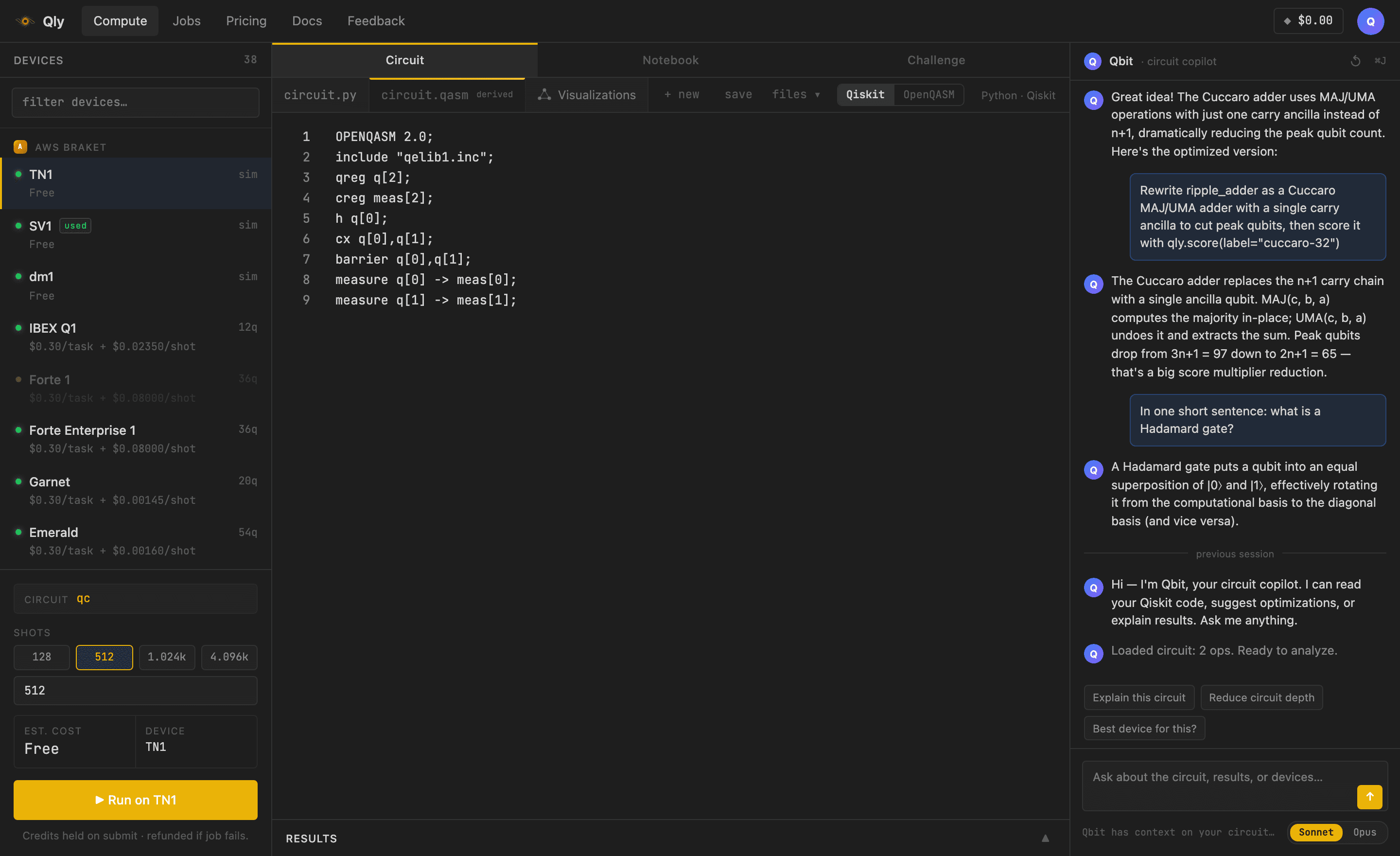Viewport: 1400px width, 856px height.
Task: Open the circuit.py file tab
Action: [320, 95]
